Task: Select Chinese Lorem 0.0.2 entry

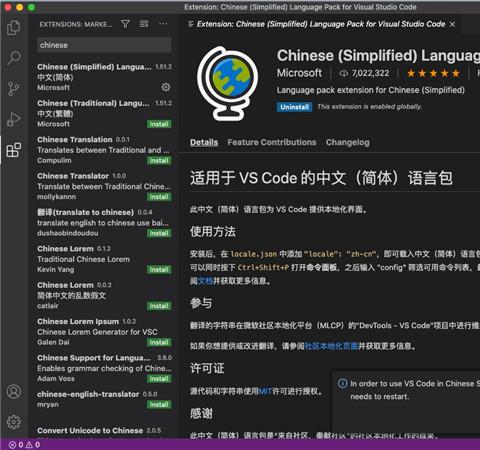Action: pyautogui.click(x=104, y=295)
